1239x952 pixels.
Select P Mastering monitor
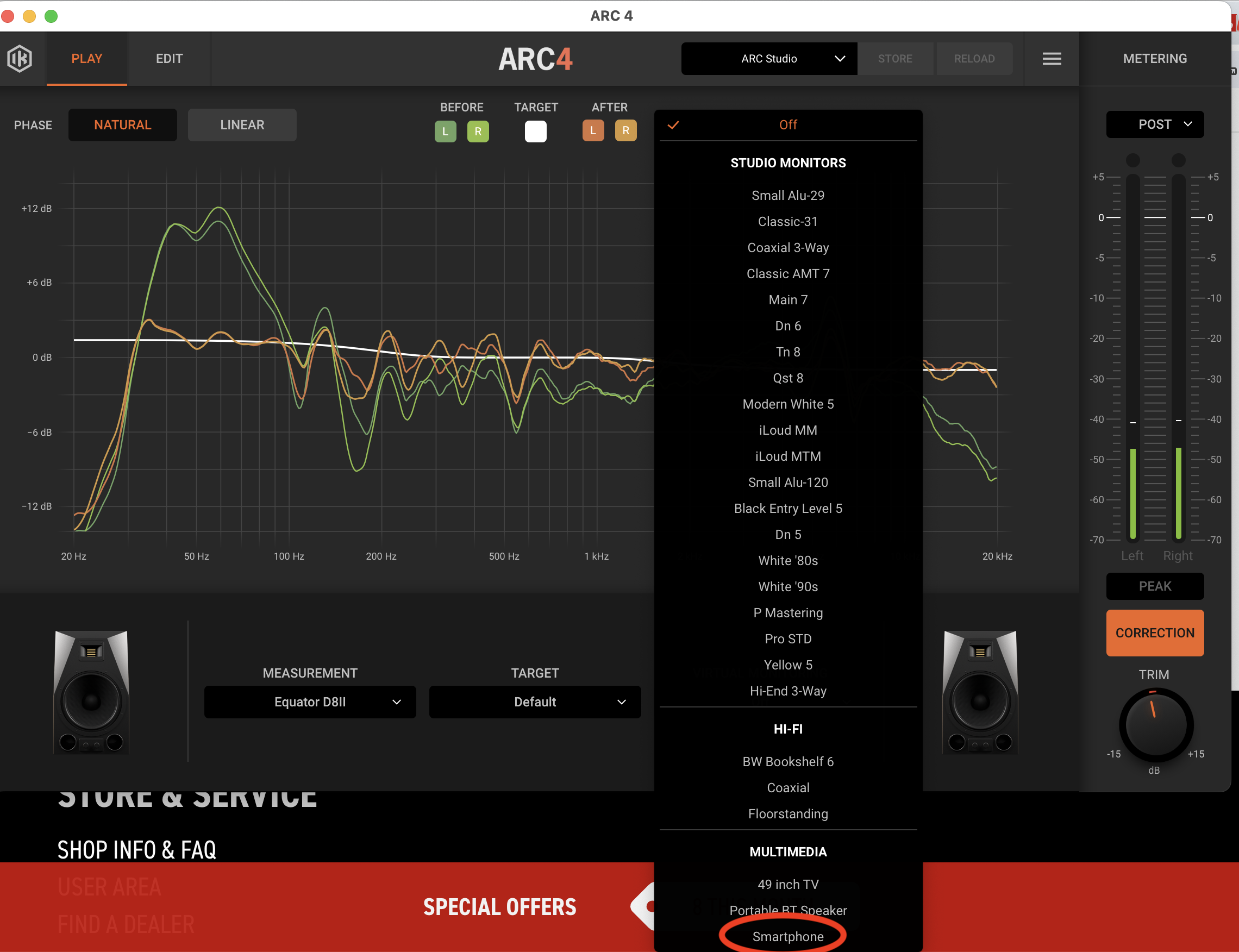[x=788, y=612]
